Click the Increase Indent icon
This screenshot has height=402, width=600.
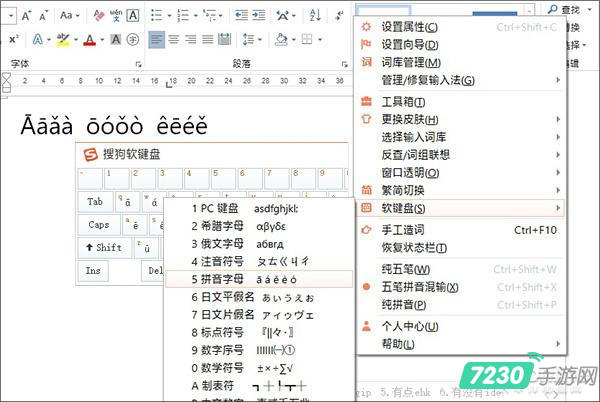[259, 16]
